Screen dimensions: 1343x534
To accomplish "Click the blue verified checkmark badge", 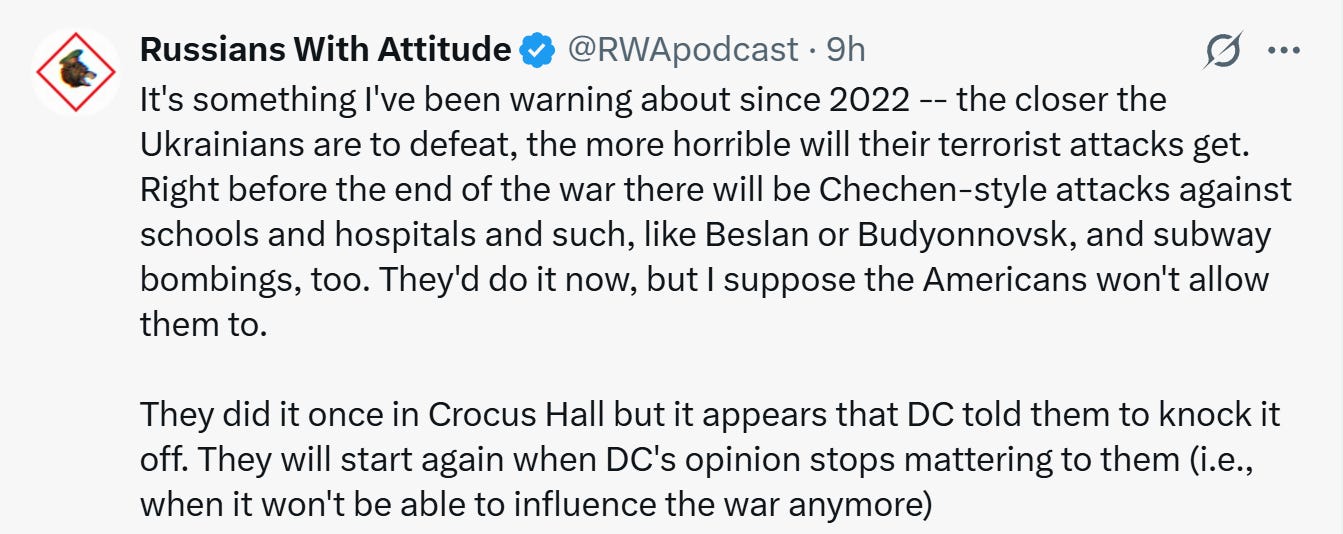I will [x=537, y=48].
